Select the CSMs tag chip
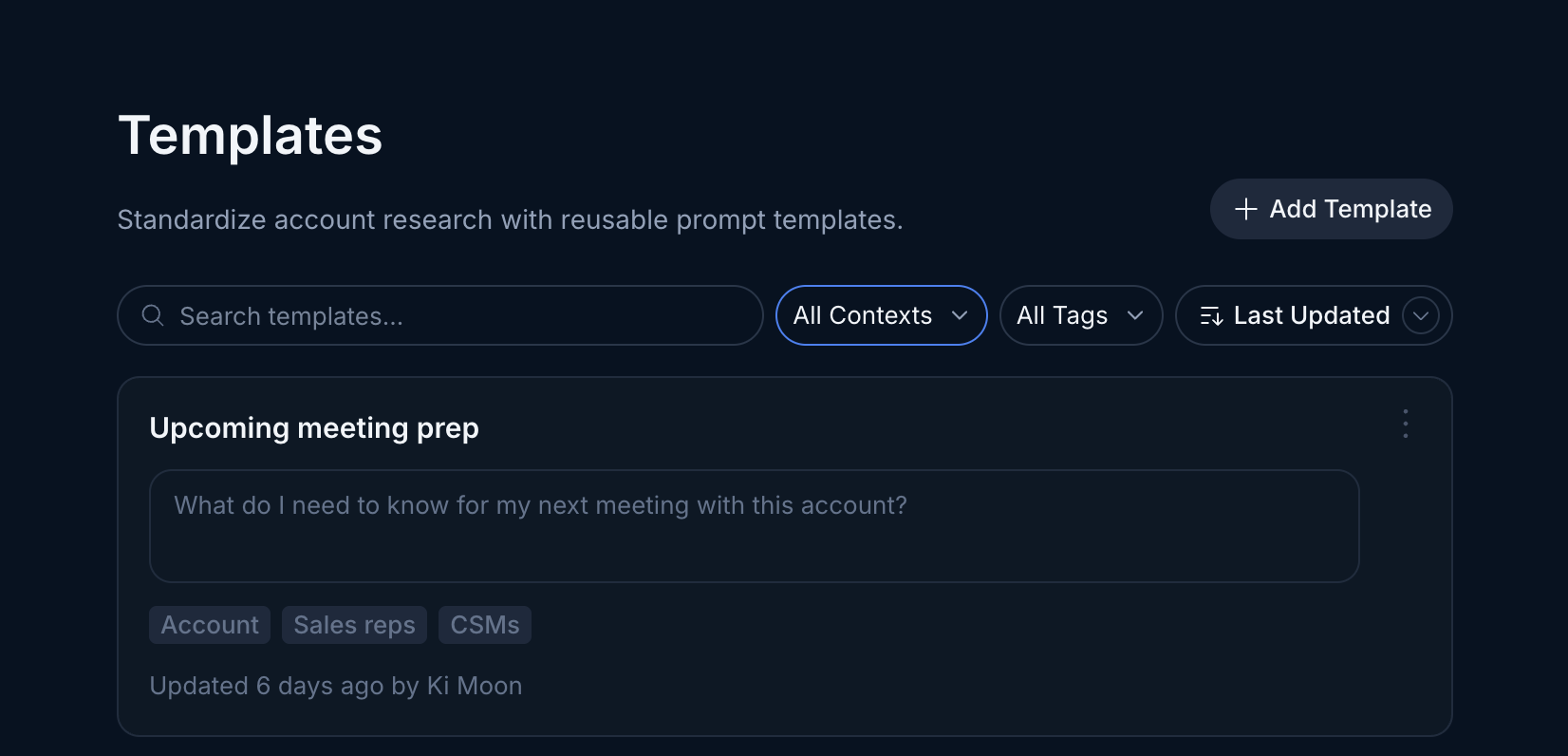The width and height of the screenshot is (1568, 756). tap(485, 625)
